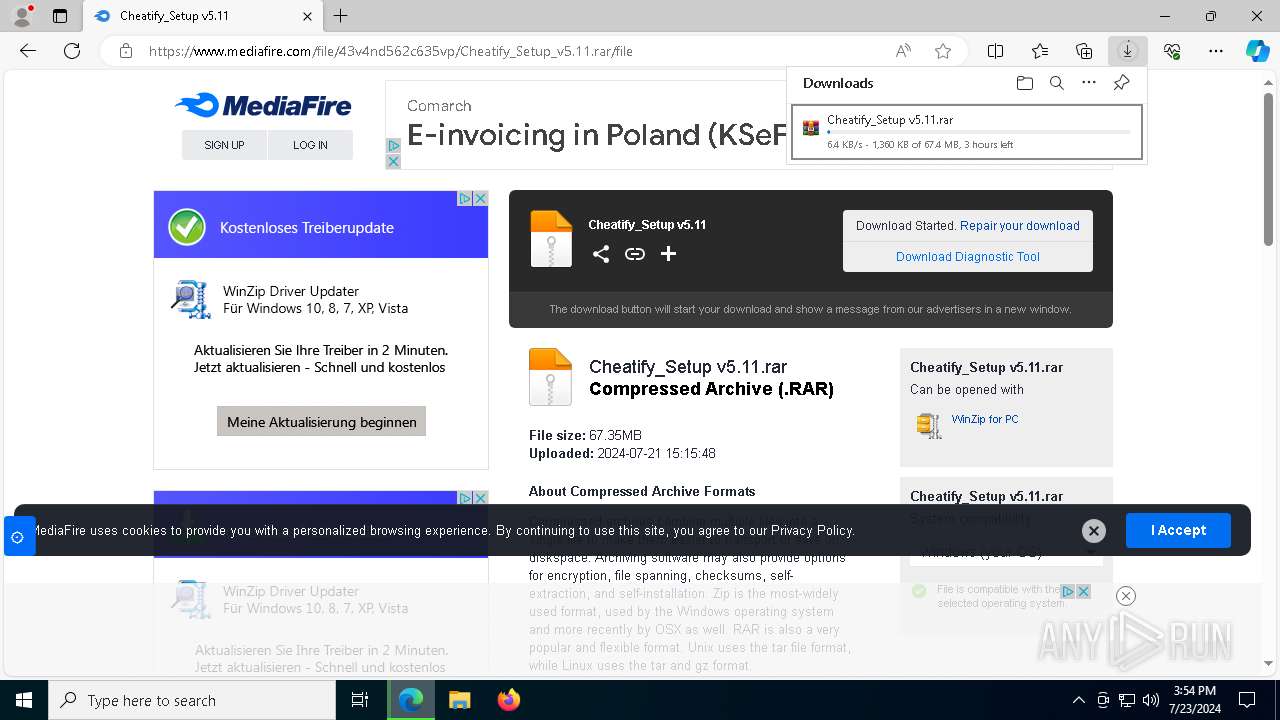Click the Share icon under Cheatify_Setup v5.11

(x=600, y=254)
